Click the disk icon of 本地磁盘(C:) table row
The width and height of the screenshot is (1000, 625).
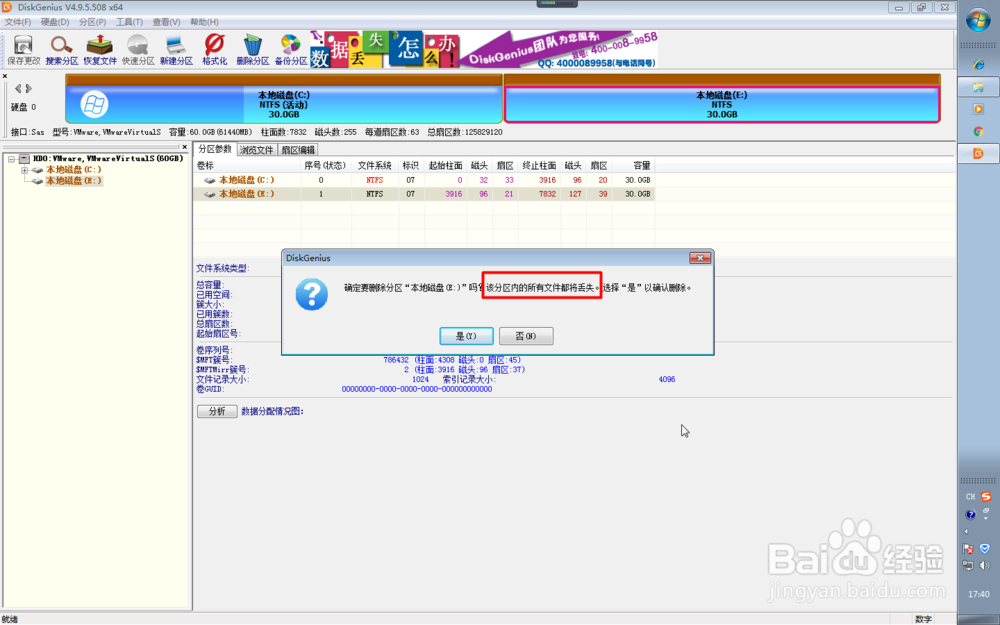(x=209, y=180)
